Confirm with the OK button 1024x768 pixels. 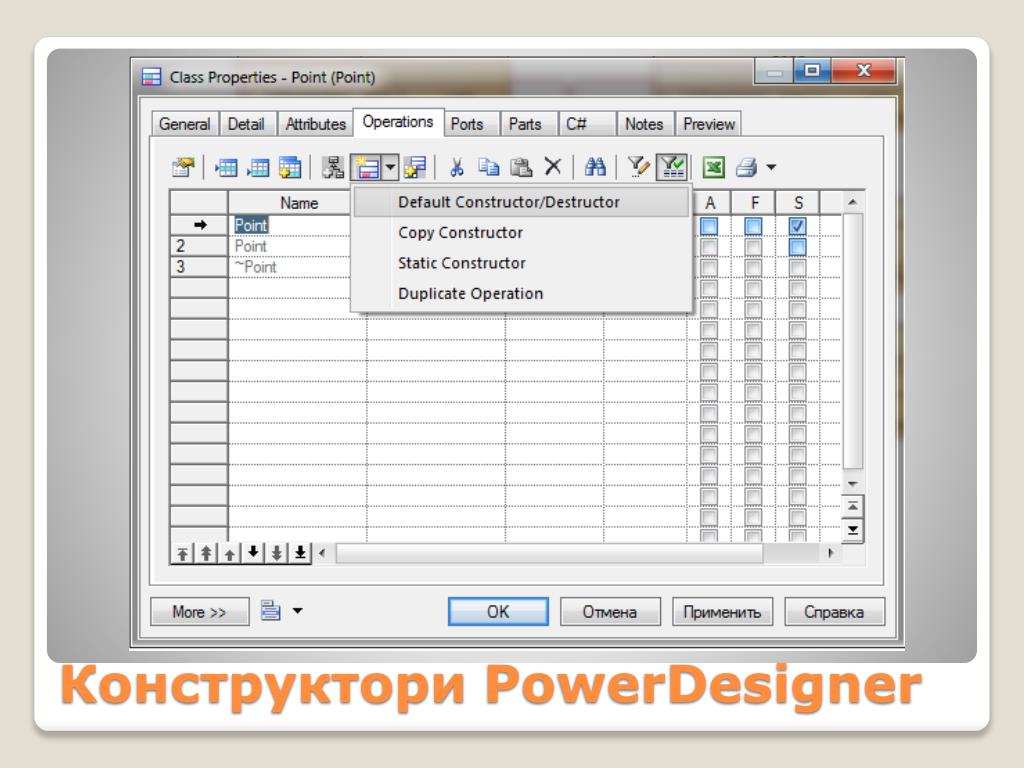(x=498, y=612)
